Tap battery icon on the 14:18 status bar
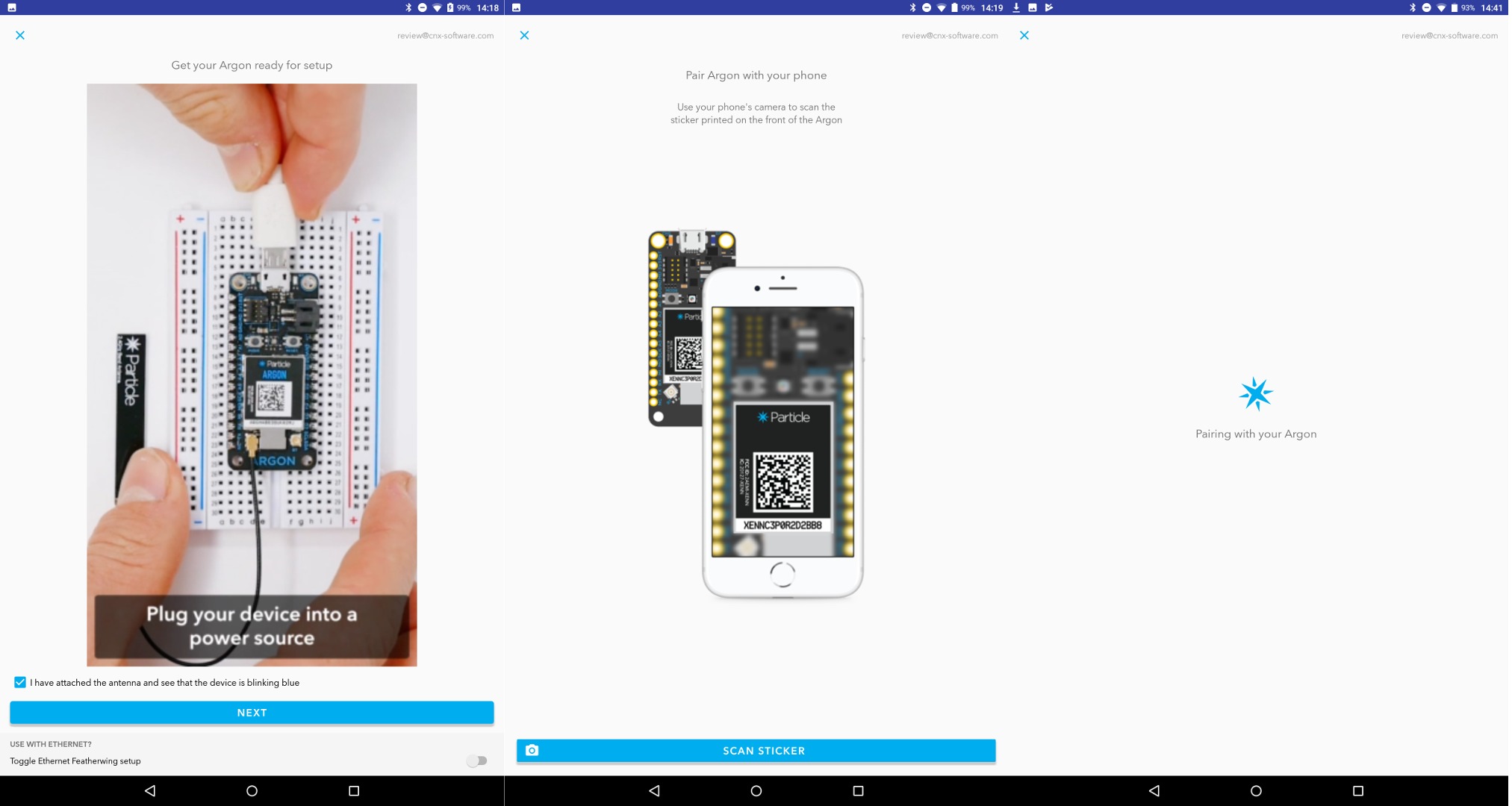 [450, 7]
